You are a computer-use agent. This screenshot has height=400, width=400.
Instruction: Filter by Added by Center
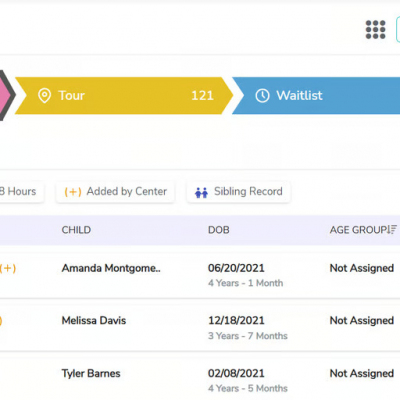(x=115, y=192)
